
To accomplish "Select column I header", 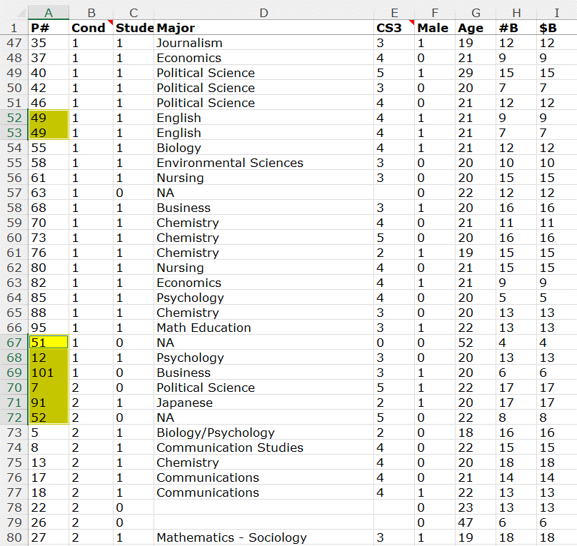I will (x=557, y=13).
